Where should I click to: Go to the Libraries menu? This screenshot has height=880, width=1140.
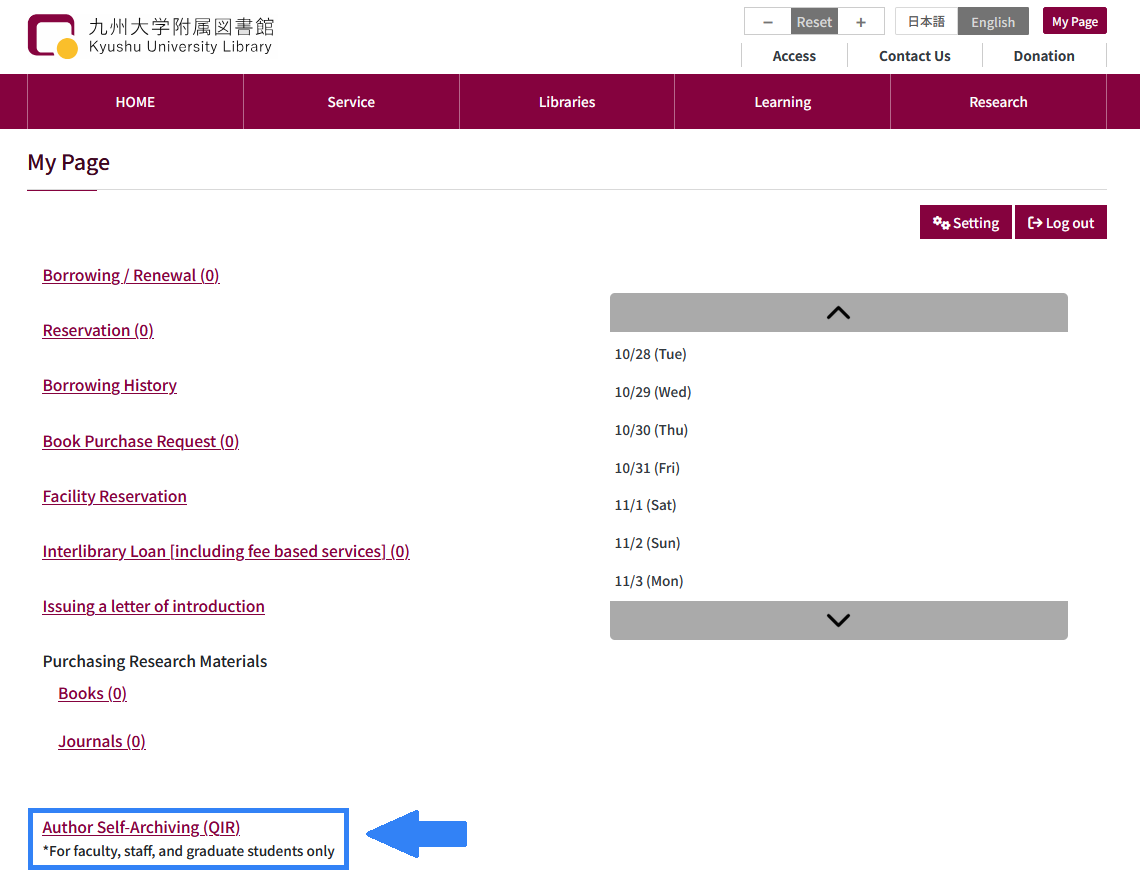tap(567, 102)
